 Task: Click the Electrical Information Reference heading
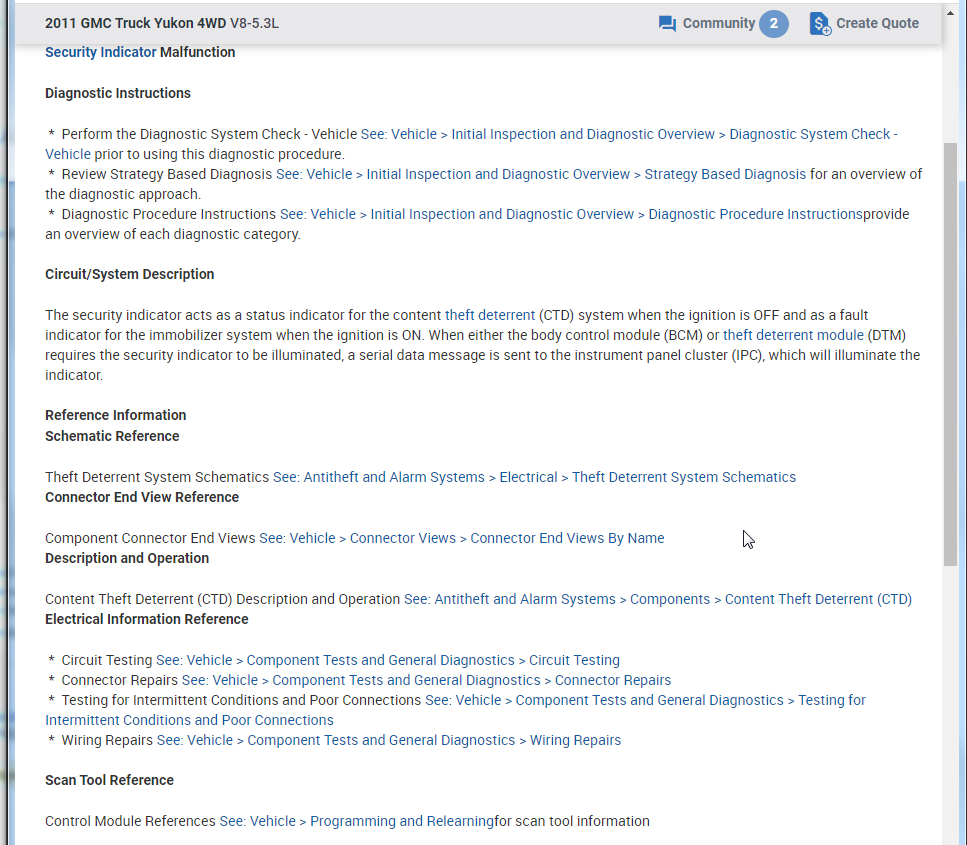[147, 619]
